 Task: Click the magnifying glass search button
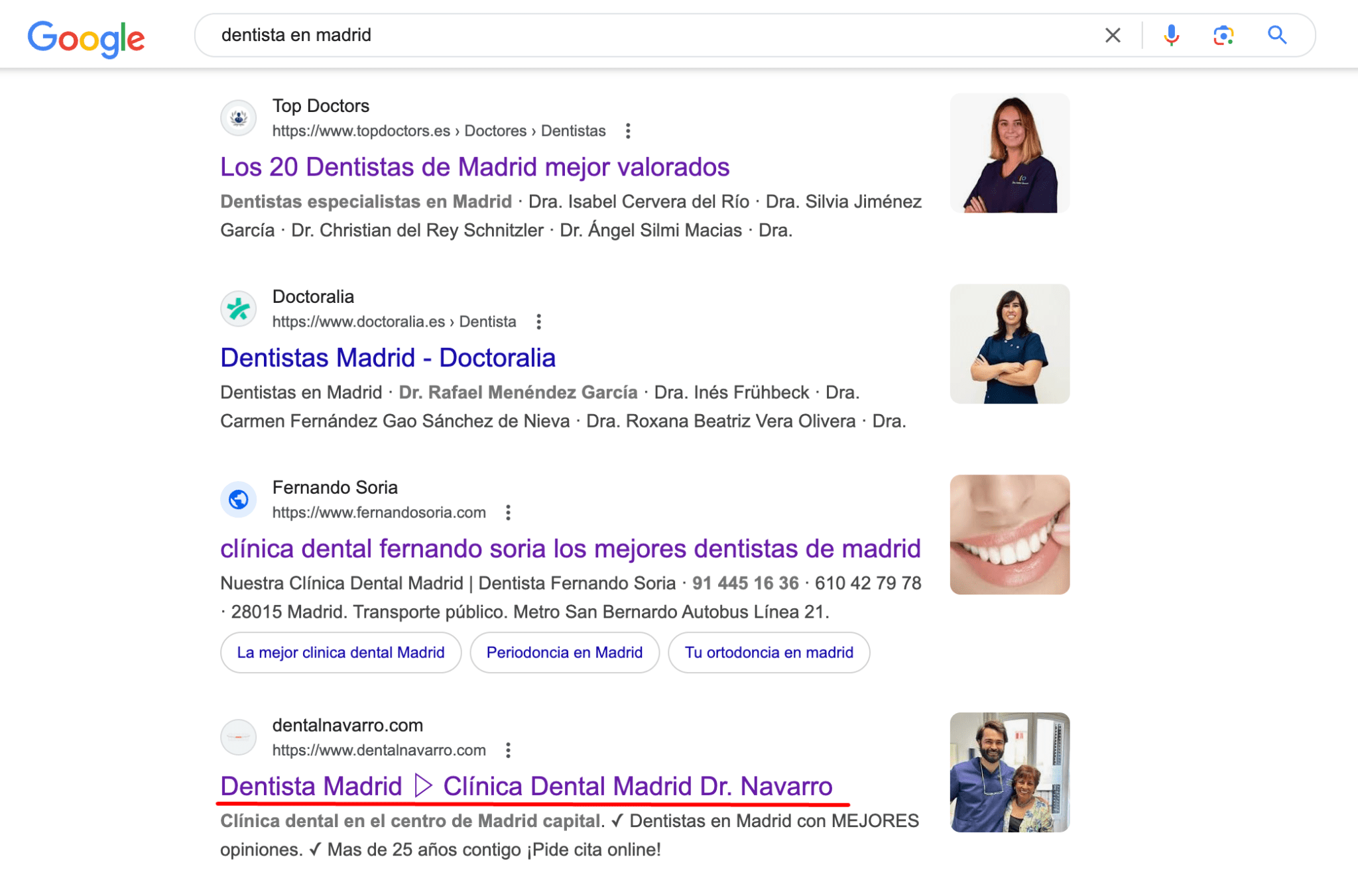tap(1277, 35)
